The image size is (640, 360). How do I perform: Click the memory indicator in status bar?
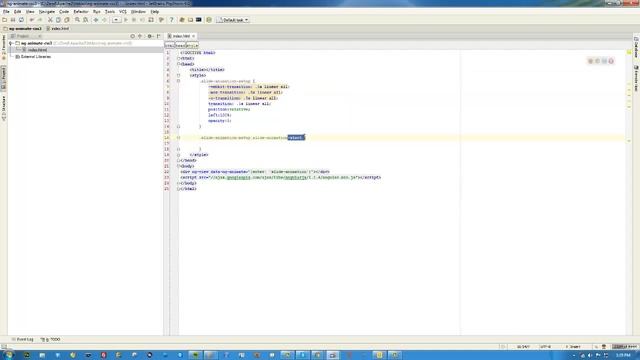coord(625,347)
